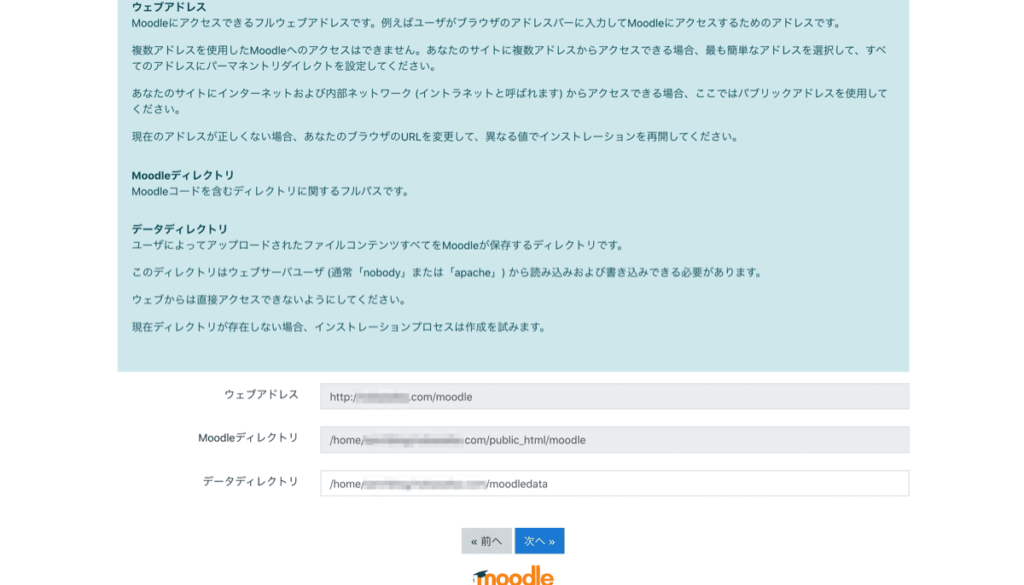
Task: Click the sentence 'Moodleコードを含むディレクトリに関するフルパスです。'
Action: pyautogui.click(x=272, y=191)
